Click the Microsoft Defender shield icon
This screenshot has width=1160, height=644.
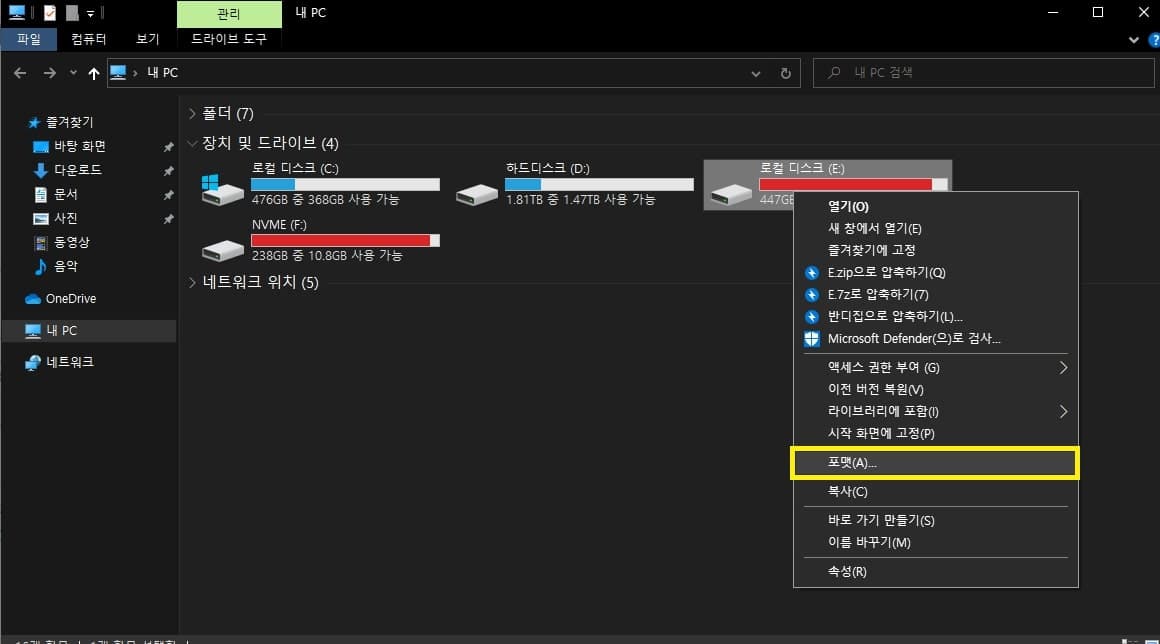click(x=810, y=338)
